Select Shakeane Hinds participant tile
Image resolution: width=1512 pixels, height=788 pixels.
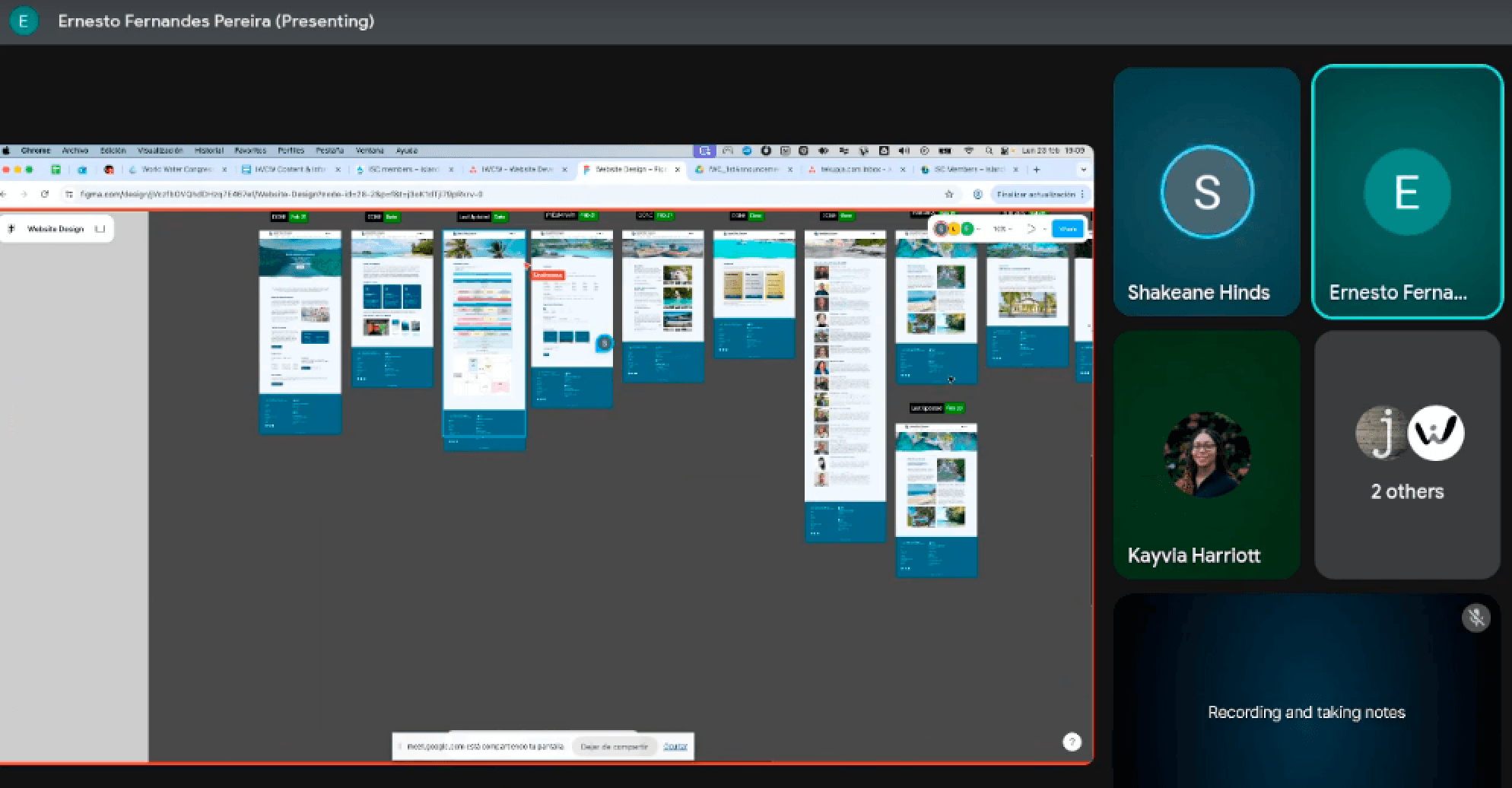(1207, 191)
